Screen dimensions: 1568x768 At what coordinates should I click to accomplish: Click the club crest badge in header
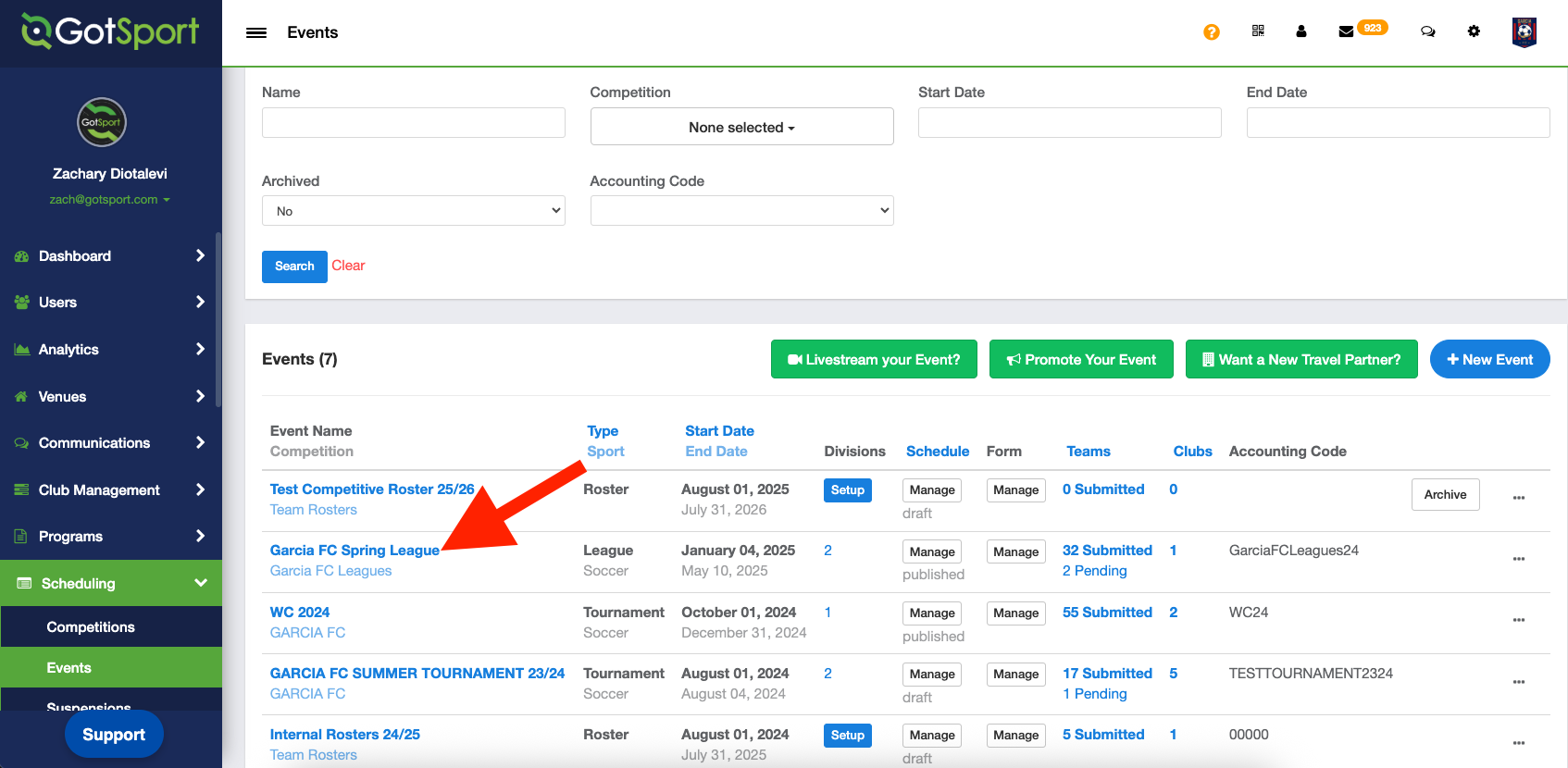(x=1524, y=32)
